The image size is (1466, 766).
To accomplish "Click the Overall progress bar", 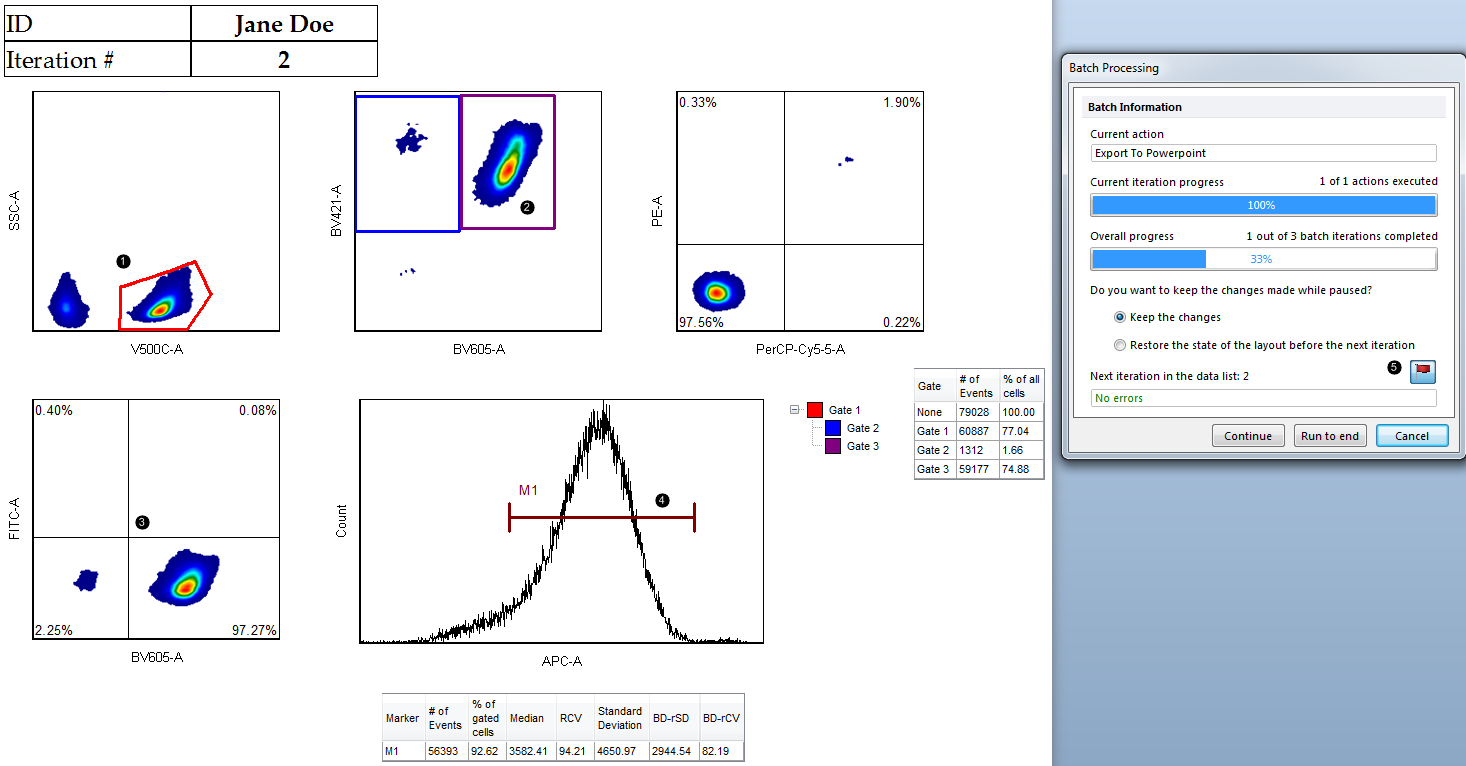I will tap(1263, 259).
